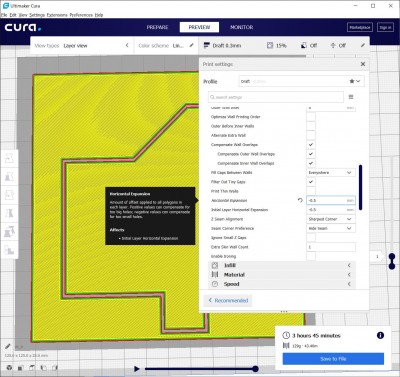Screen dimensions: 400x377
Task: Click the pencil icon beside model name
Action: [x=8, y=347]
